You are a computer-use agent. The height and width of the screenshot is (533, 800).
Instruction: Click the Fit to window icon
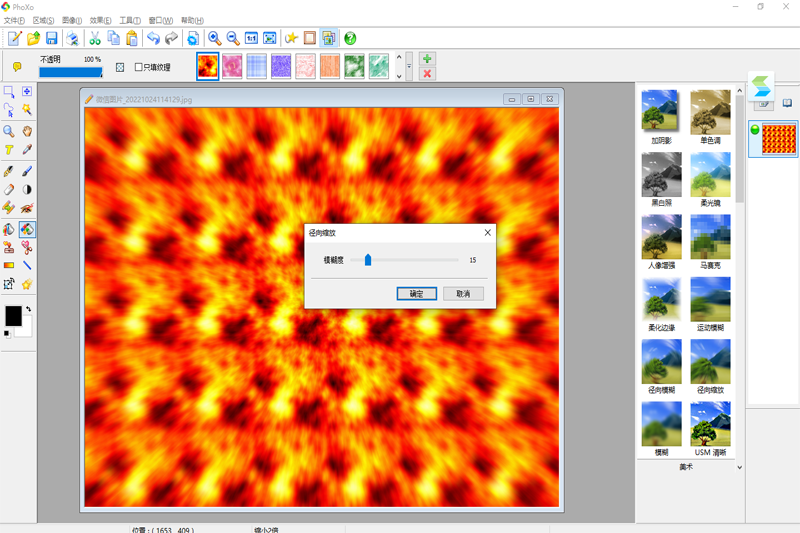270,38
